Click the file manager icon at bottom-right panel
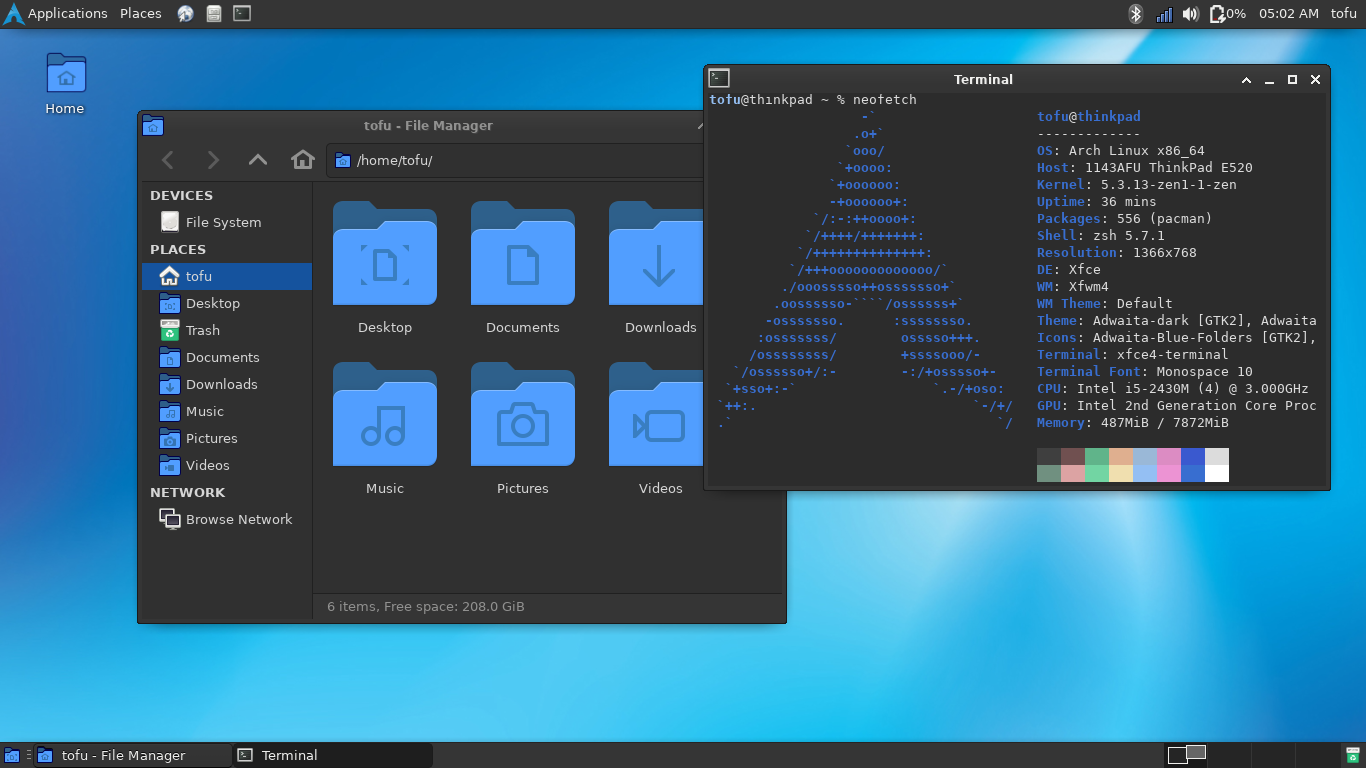The image size is (1366, 768). [1353, 755]
